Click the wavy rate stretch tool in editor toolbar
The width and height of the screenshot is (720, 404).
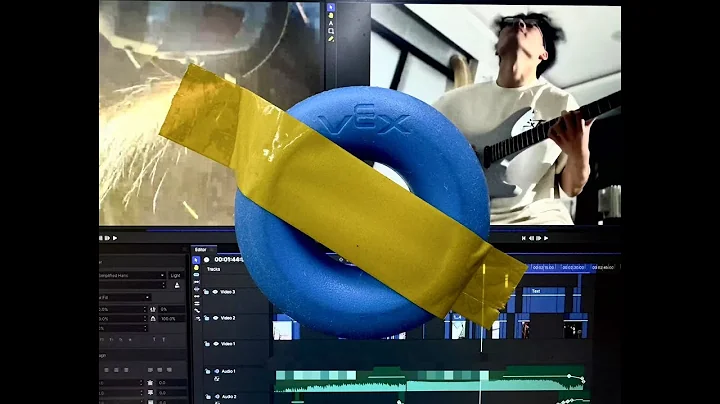[197, 311]
